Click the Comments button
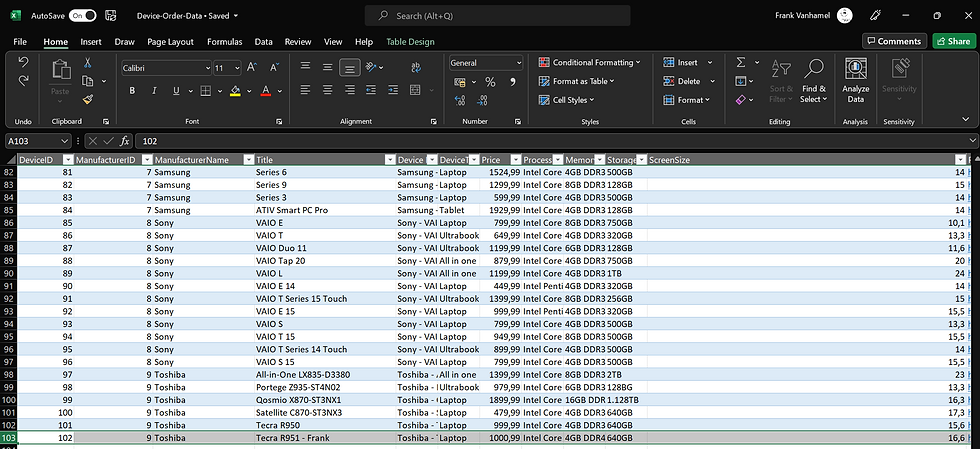This screenshot has height=449, width=980. 894,41
